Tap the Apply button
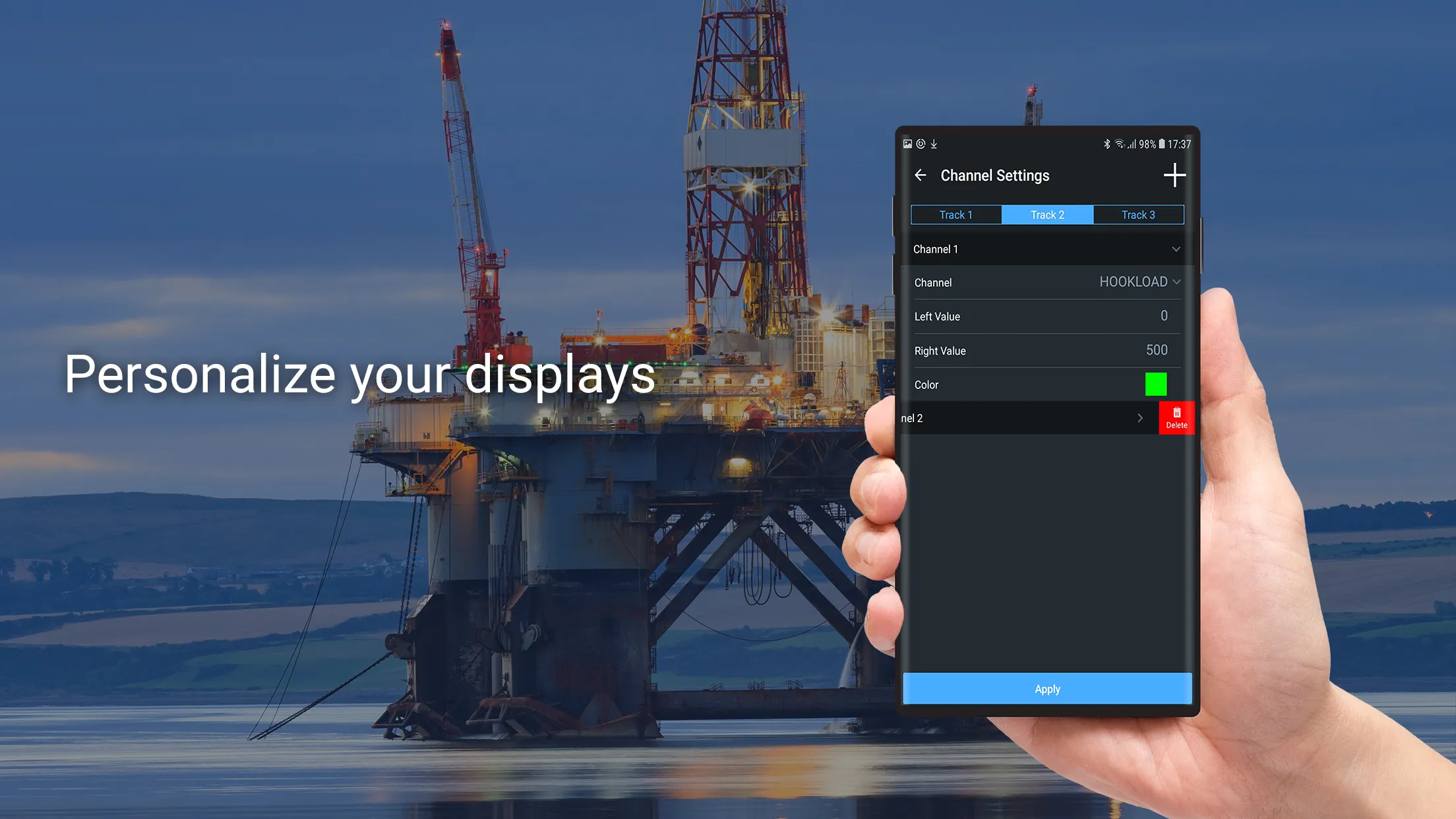This screenshot has width=1456, height=819. point(1047,689)
